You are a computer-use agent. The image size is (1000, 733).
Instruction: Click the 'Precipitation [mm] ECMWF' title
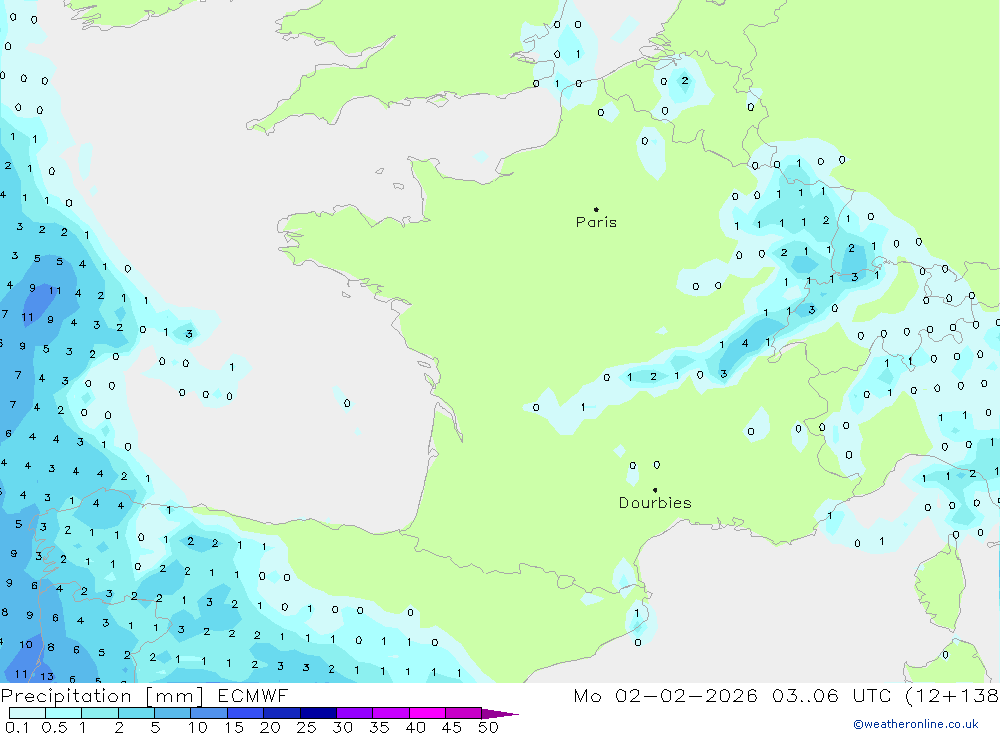coord(144,695)
